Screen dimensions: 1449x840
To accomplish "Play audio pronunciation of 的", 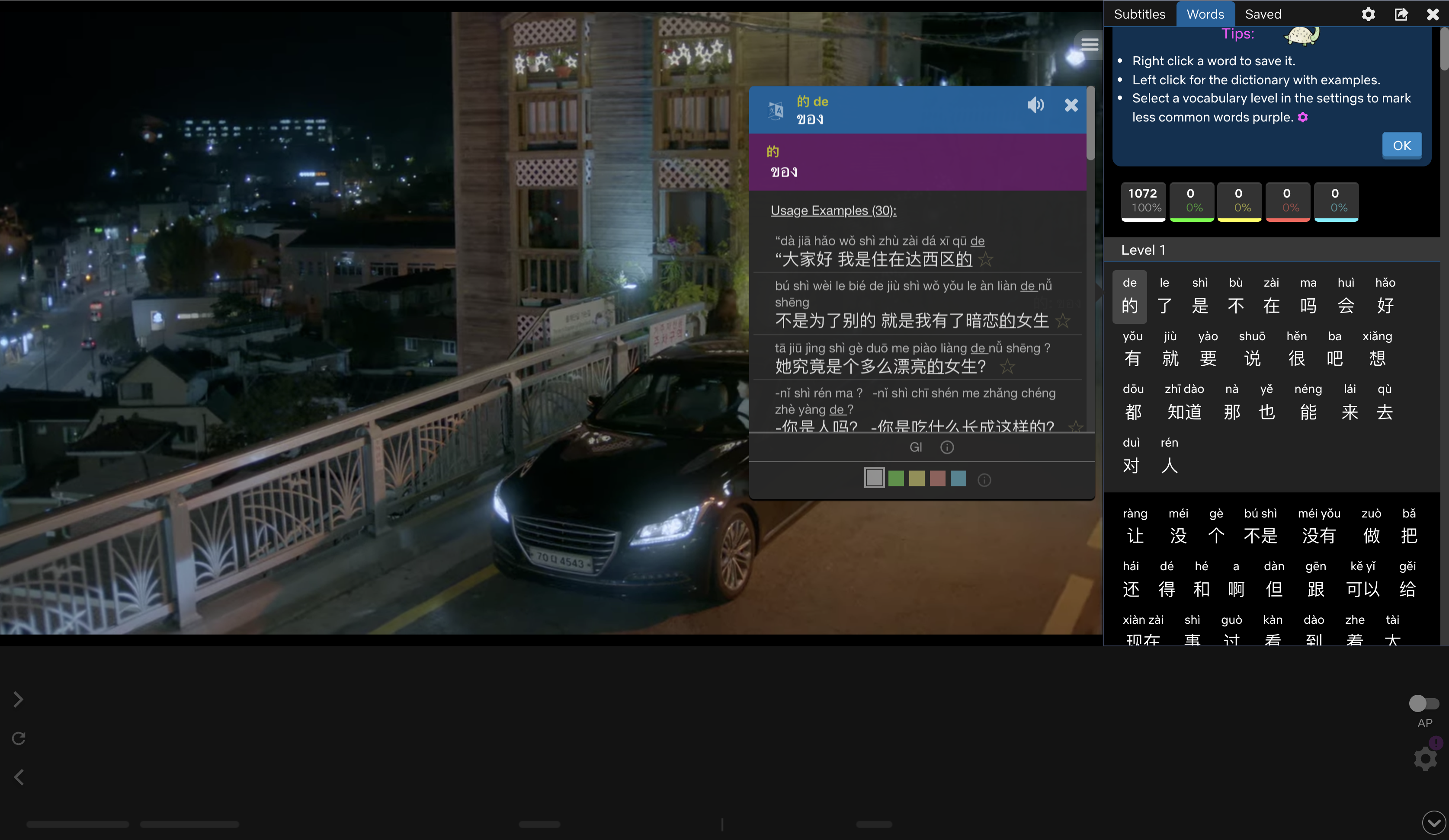I will 1035,105.
